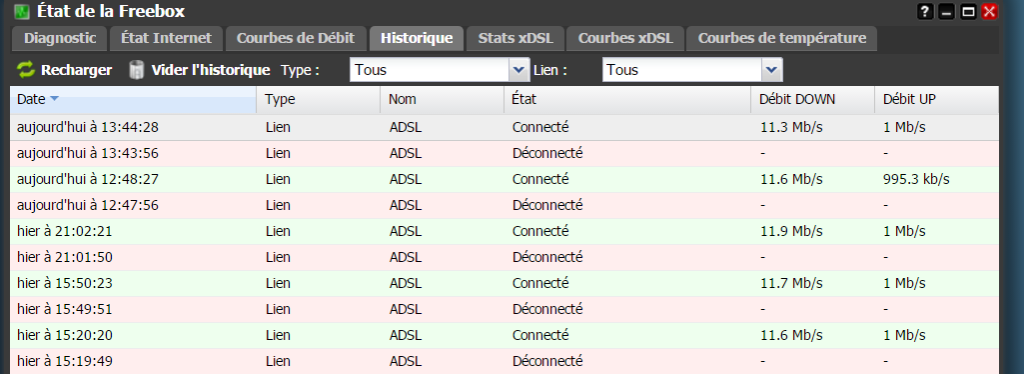Screen dimensions: 1024x374
Task: Expand the Lien filter dropdown arrow
Action: [x=771, y=70]
